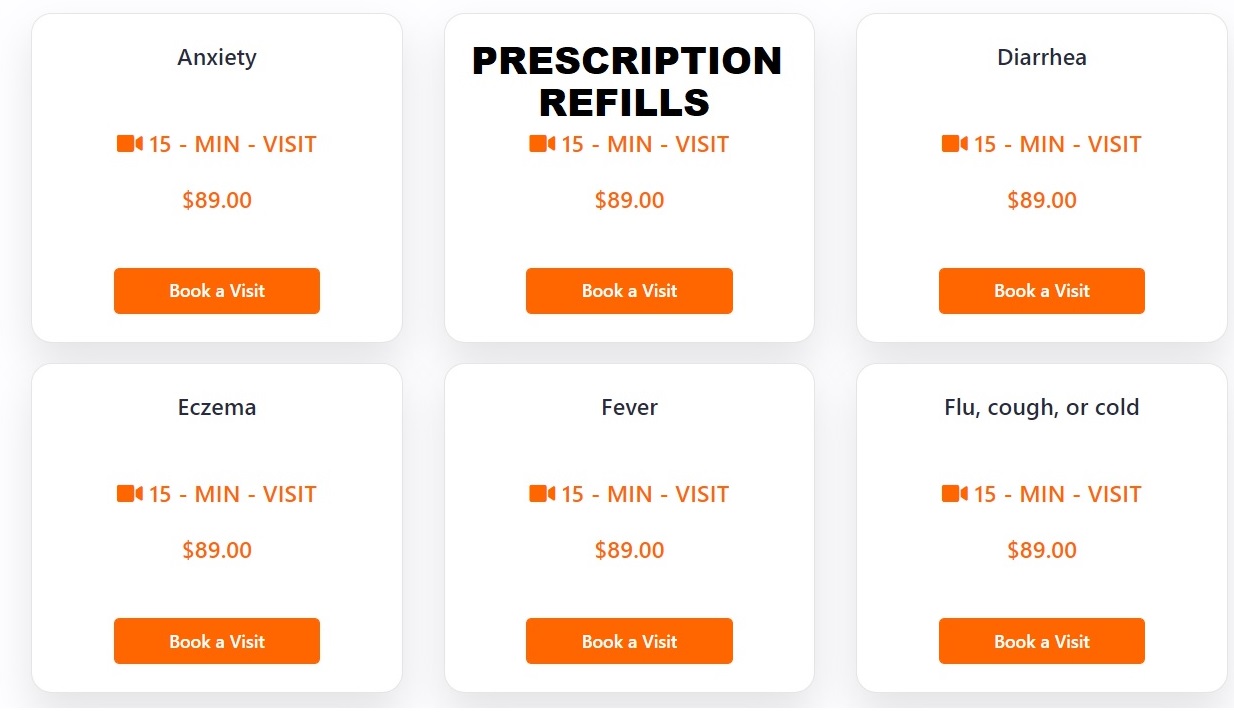The height and width of the screenshot is (712, 1234).
Task: Book a Visit for Prescription Refills
Action: [629, 291]
